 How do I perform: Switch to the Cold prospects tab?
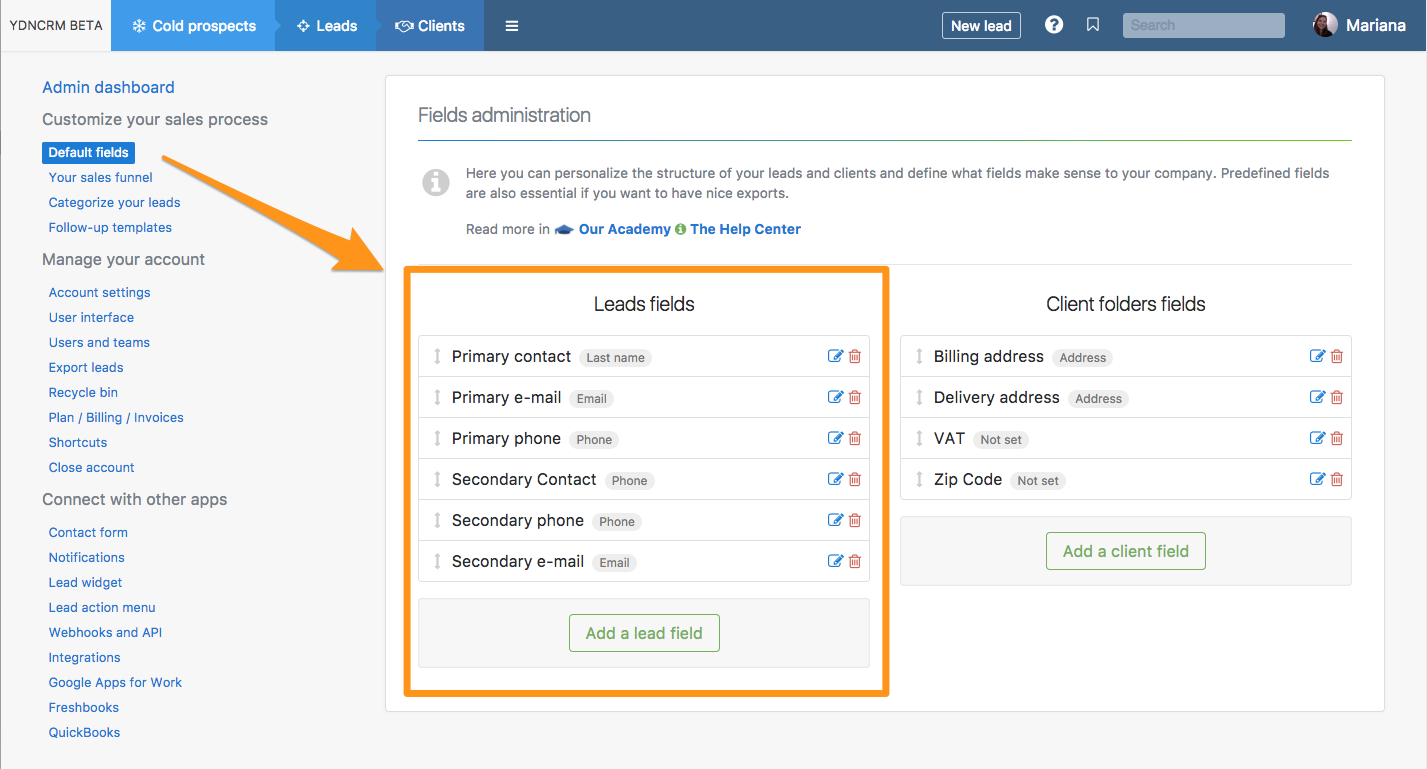coord(194,26)
